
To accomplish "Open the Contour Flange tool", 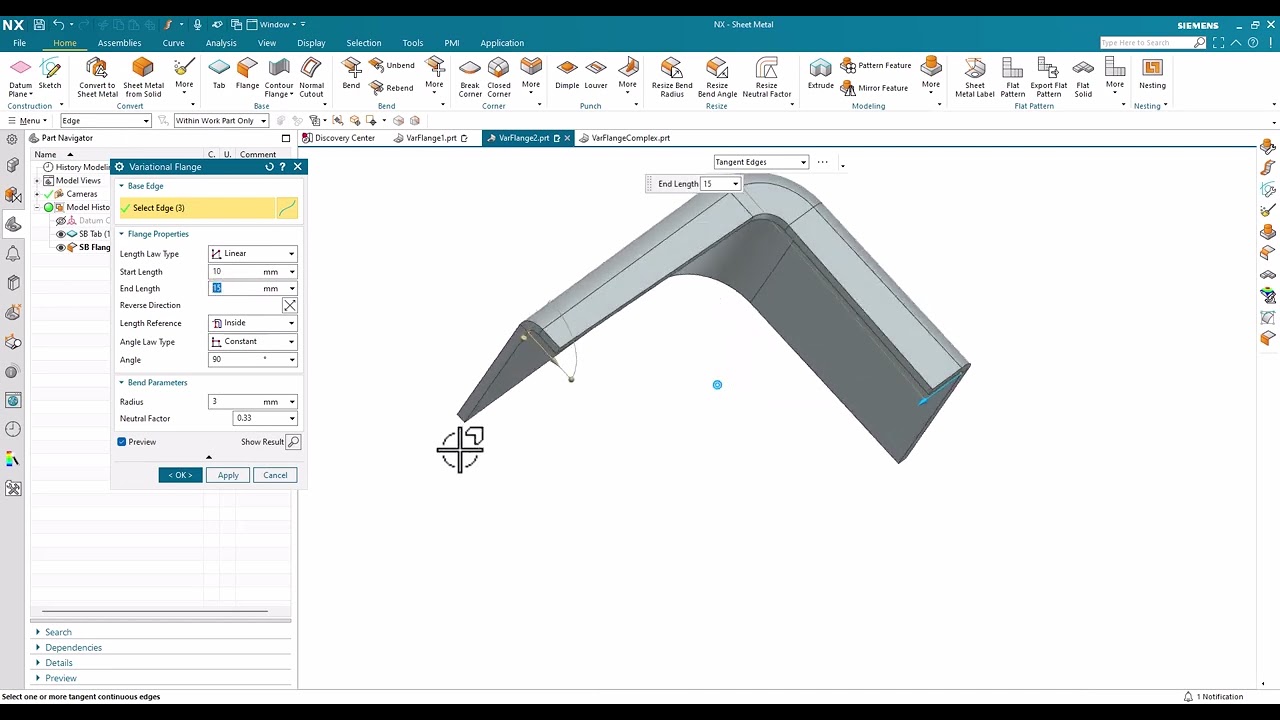I will [279, 76].
